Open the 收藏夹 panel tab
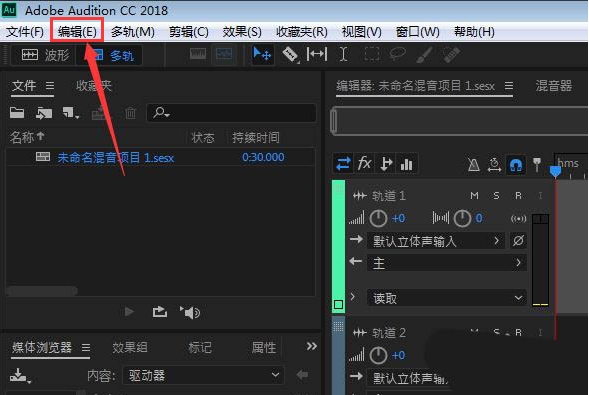589x395 pixels. click(x=94, y=86)
